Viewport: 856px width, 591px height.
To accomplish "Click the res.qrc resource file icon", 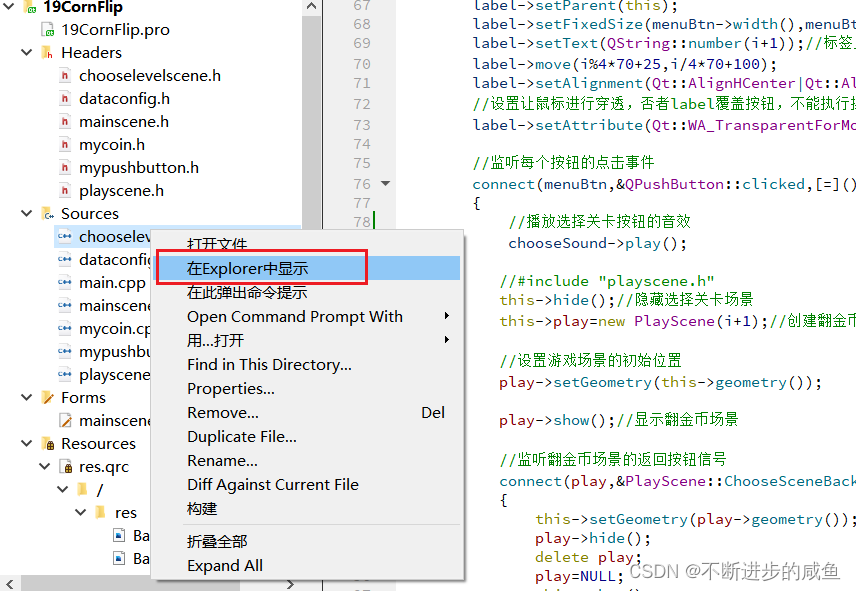I will pyautogui.click(x=66, y=467).
